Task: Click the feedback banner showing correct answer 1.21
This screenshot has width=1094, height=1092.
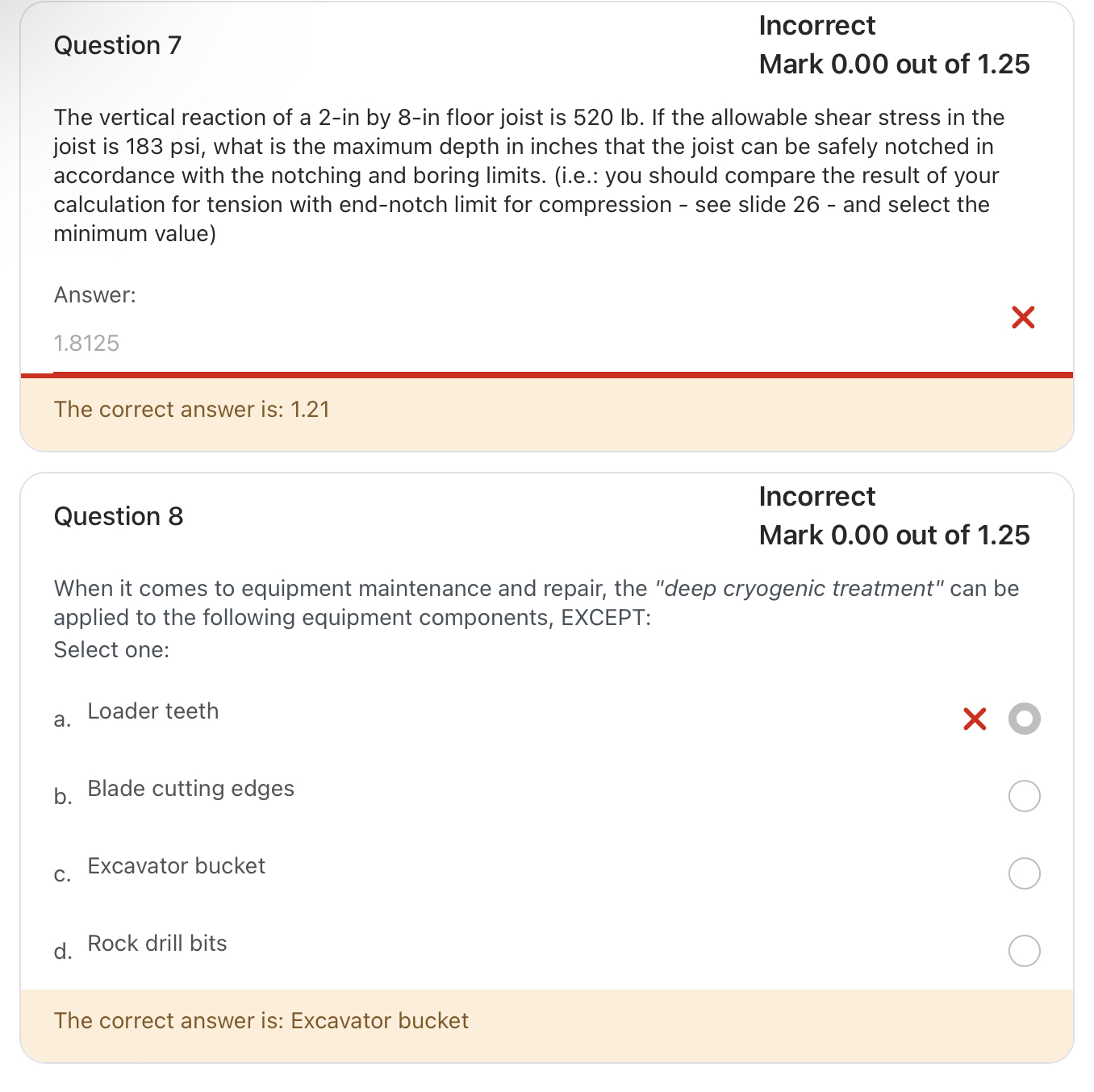Action: click(x=192, y=410)
